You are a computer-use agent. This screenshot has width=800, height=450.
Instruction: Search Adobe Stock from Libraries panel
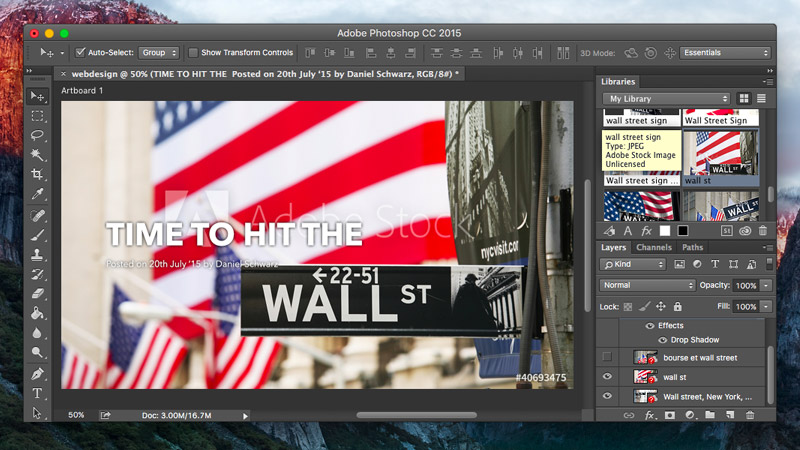click(727, 231)
